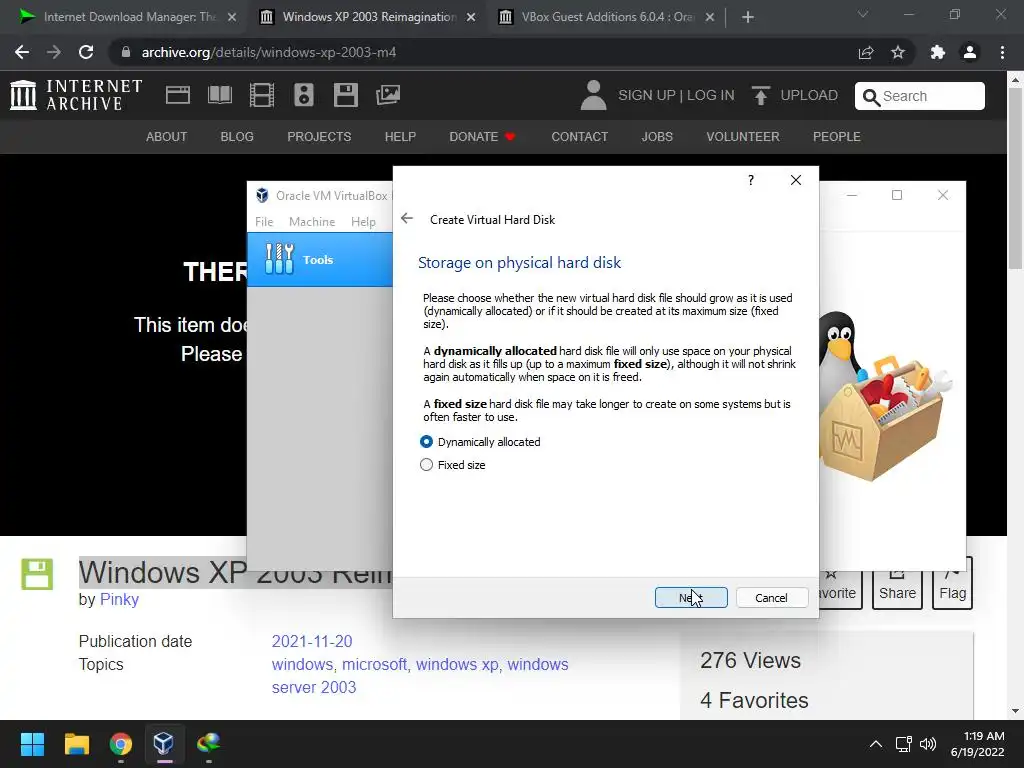Close the Windows XP 2003 Reimagination tab

[x=471, y=17]
